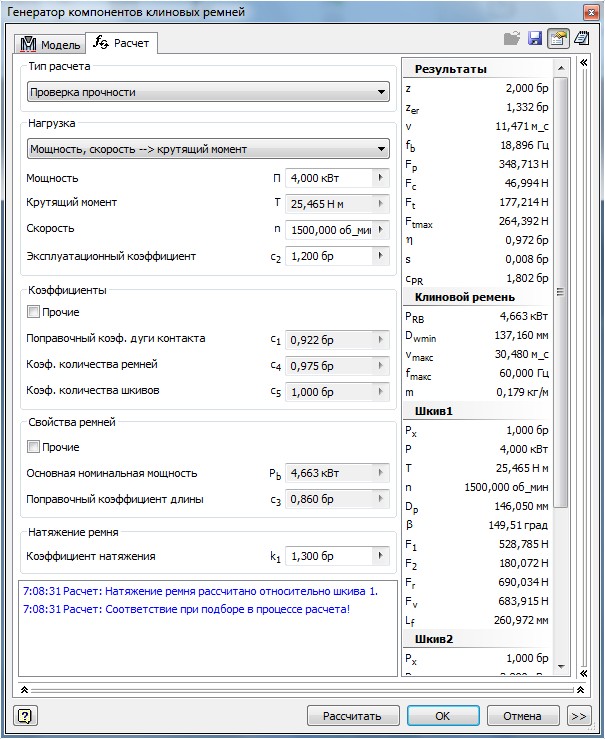Click the Отмена button

(x=523, y=716)
